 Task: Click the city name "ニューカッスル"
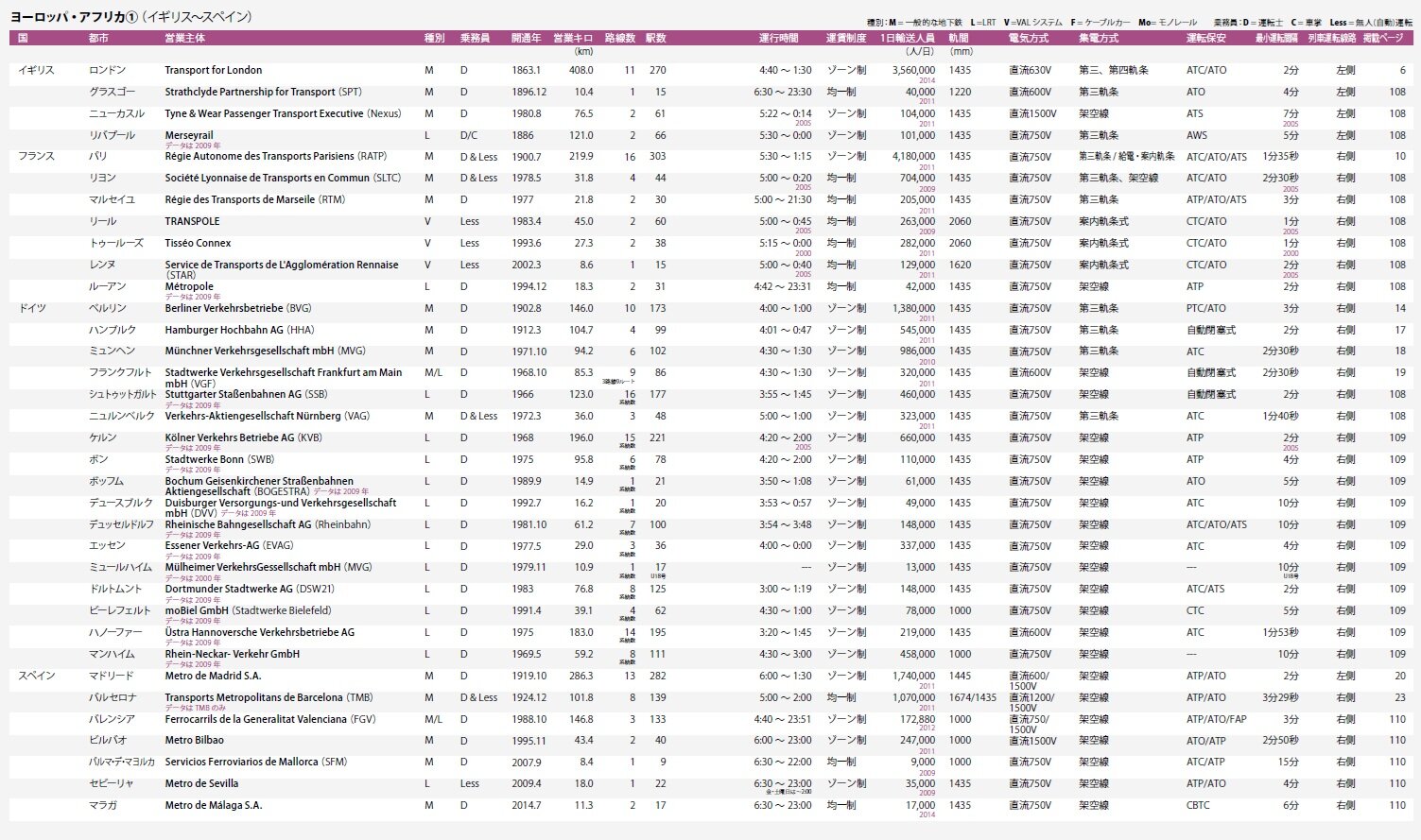pyautogui.click(x=116, y=114)
